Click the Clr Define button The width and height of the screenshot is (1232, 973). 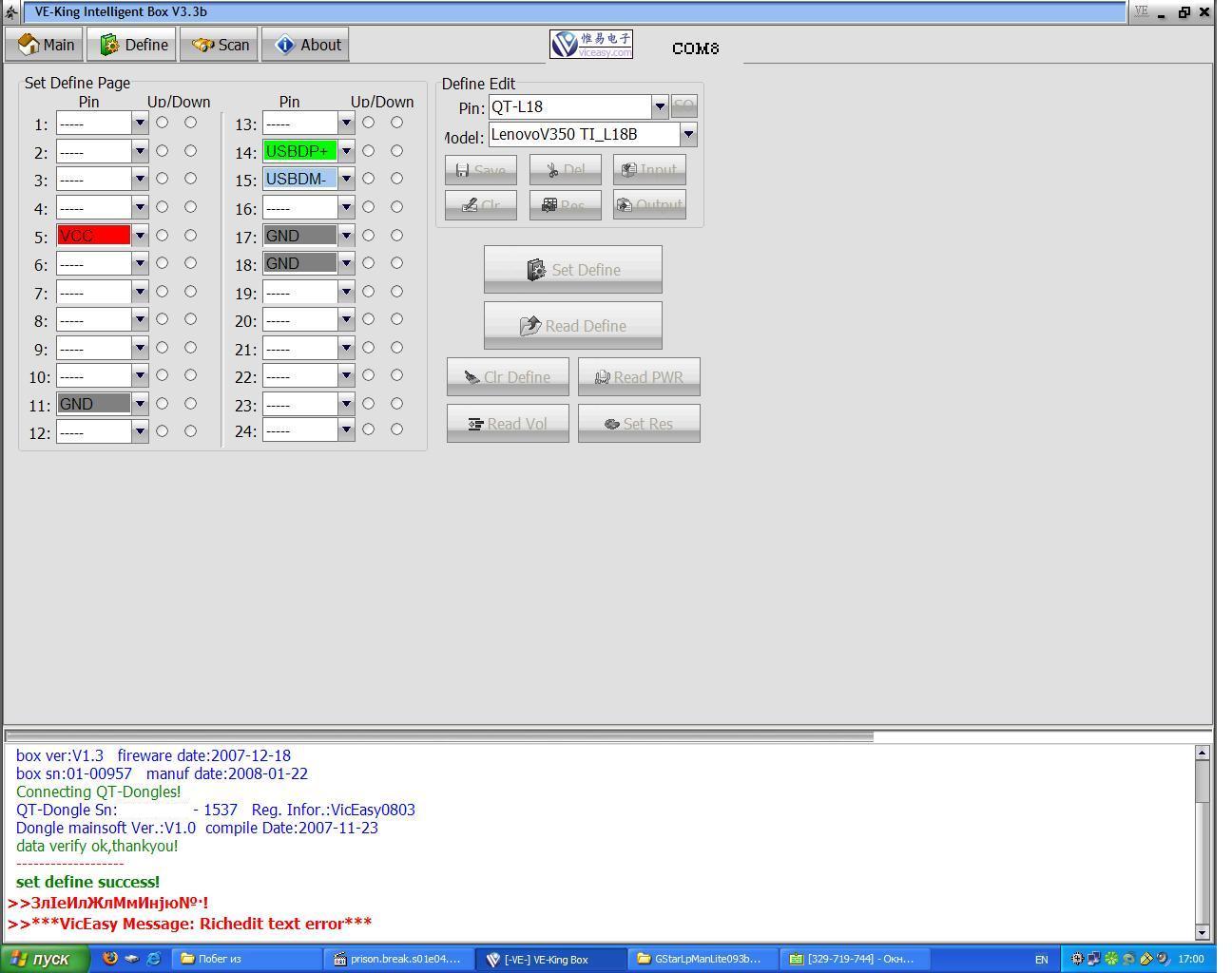coord(508,377)
